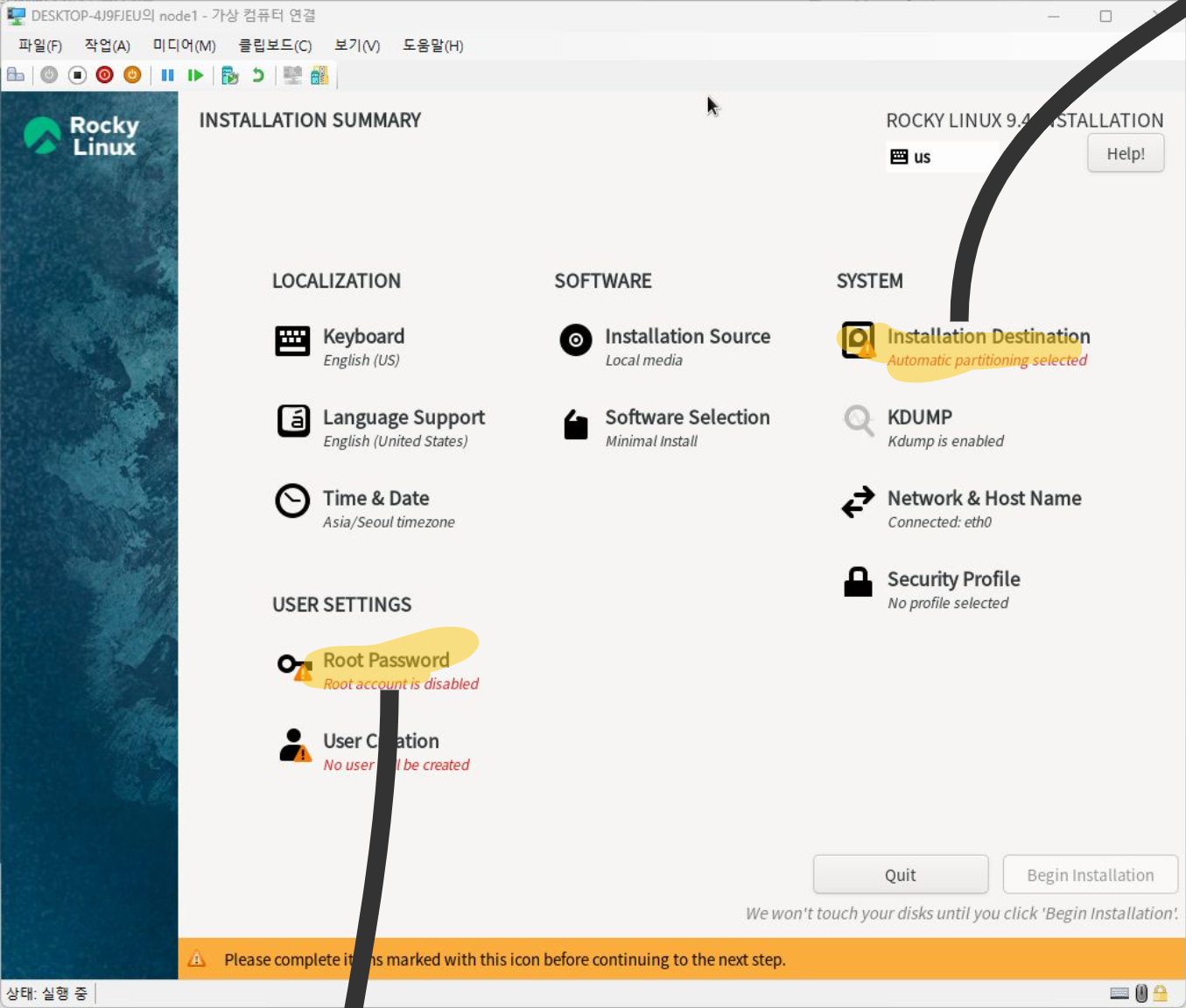Open the 미디어(M) menu

coord(184,45)
